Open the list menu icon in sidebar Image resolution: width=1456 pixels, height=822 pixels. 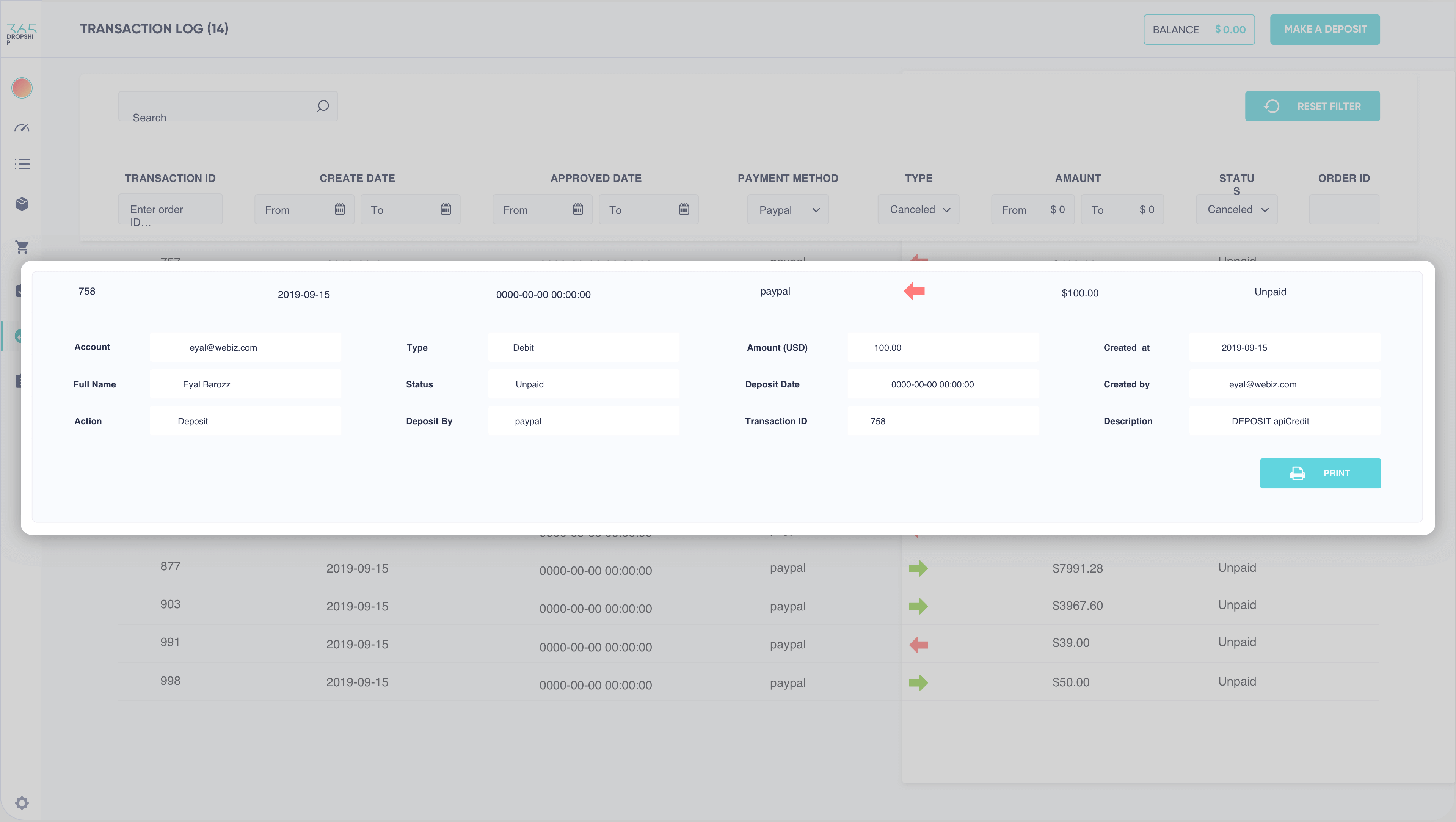pyautogui.click(x=22, y=164)
